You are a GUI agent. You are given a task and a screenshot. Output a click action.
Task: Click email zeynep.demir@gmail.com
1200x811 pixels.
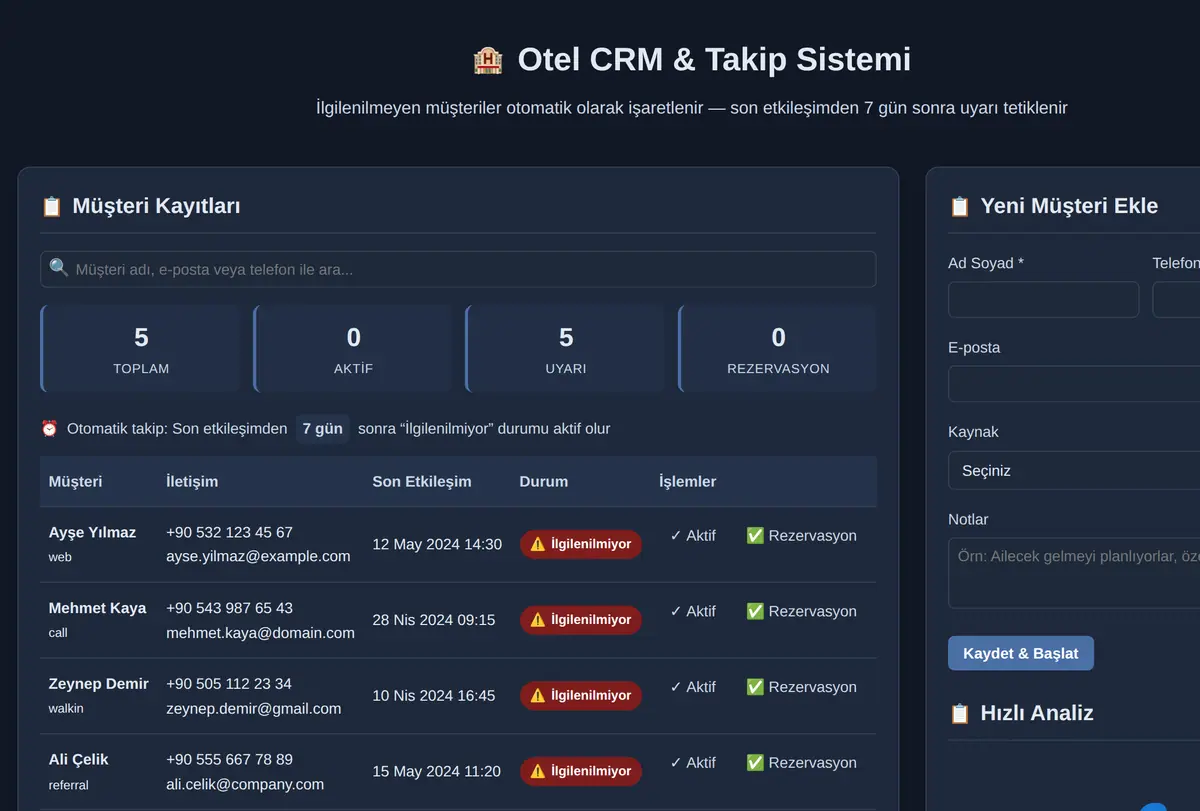click(x=253, y=708)
